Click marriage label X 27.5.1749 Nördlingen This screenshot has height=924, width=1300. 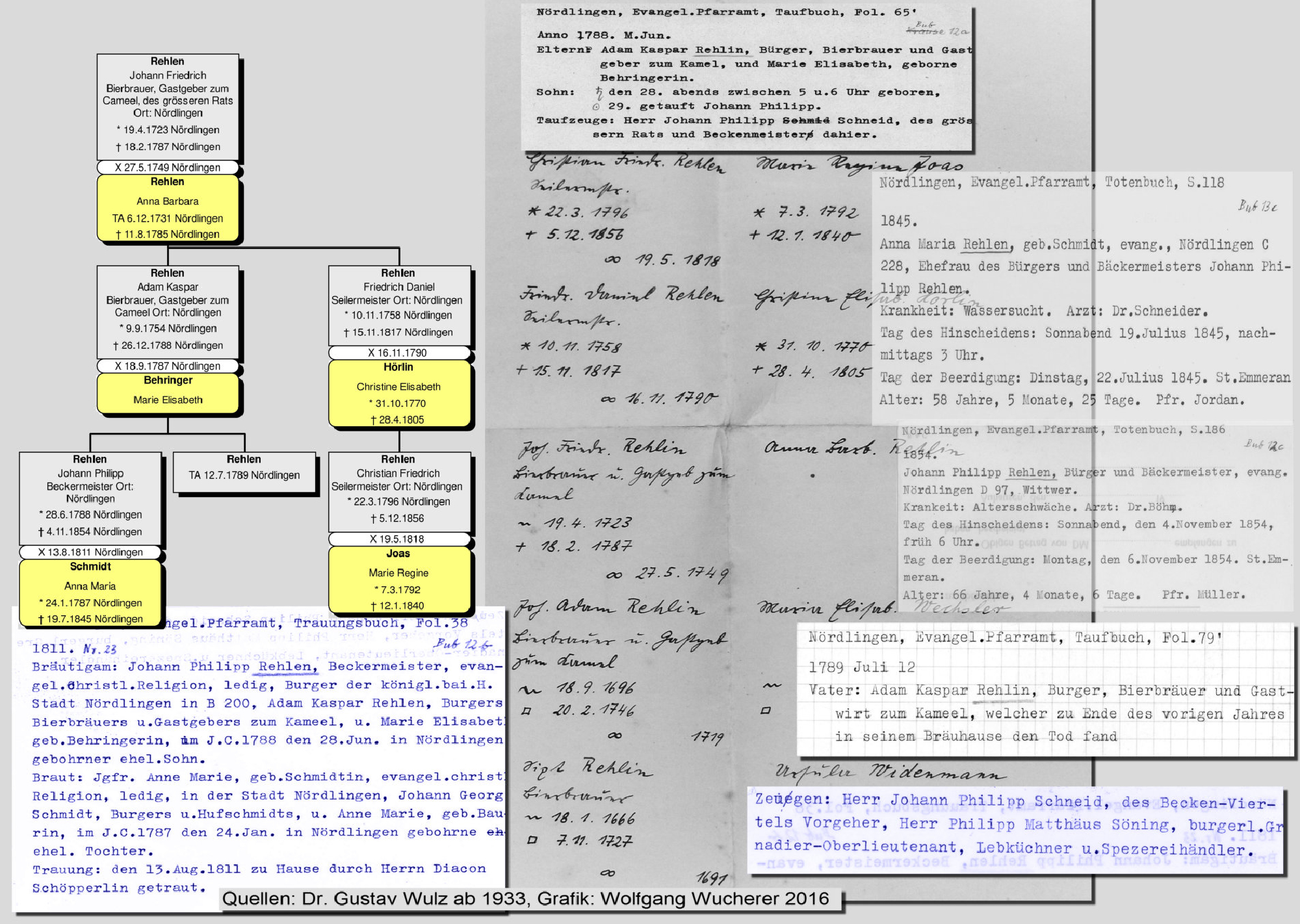[168, 167]
